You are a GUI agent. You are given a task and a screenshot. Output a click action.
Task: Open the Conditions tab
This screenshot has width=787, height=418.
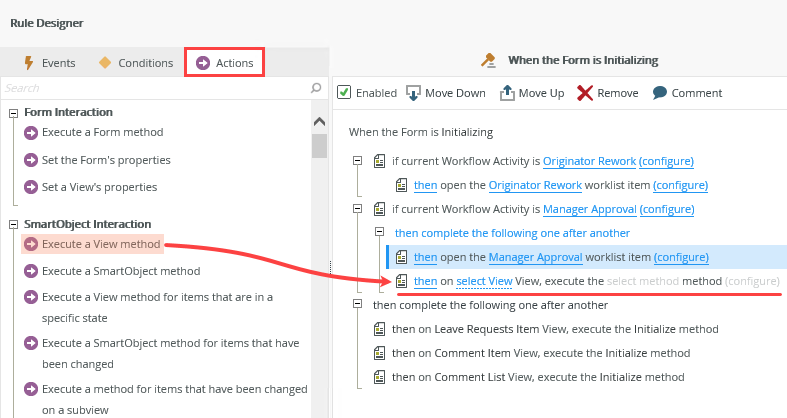coord(135,63)
